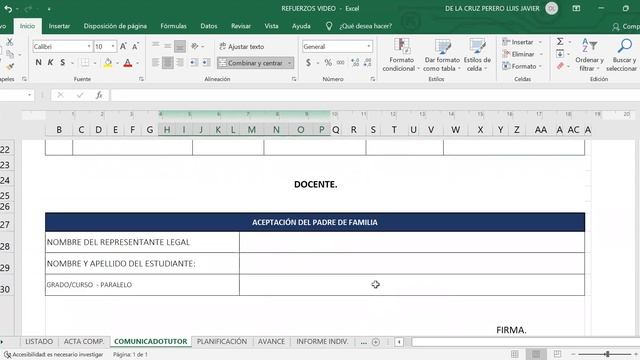This screenshot has width=640, height=360.
Task: Decrease font size with the small A icon
Action: [x=135, y=47]
